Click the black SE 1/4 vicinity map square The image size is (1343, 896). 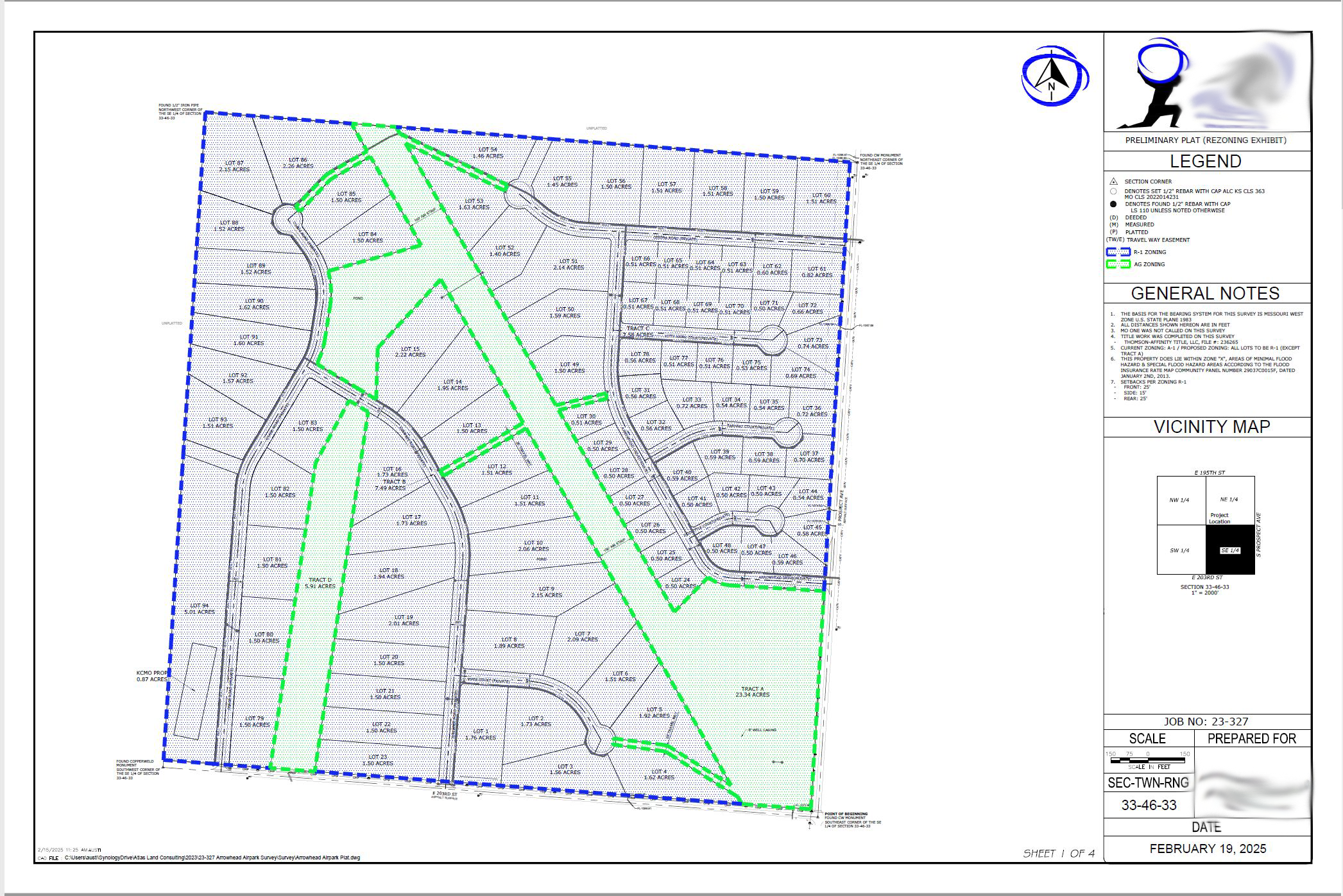tap(1230, 550)
